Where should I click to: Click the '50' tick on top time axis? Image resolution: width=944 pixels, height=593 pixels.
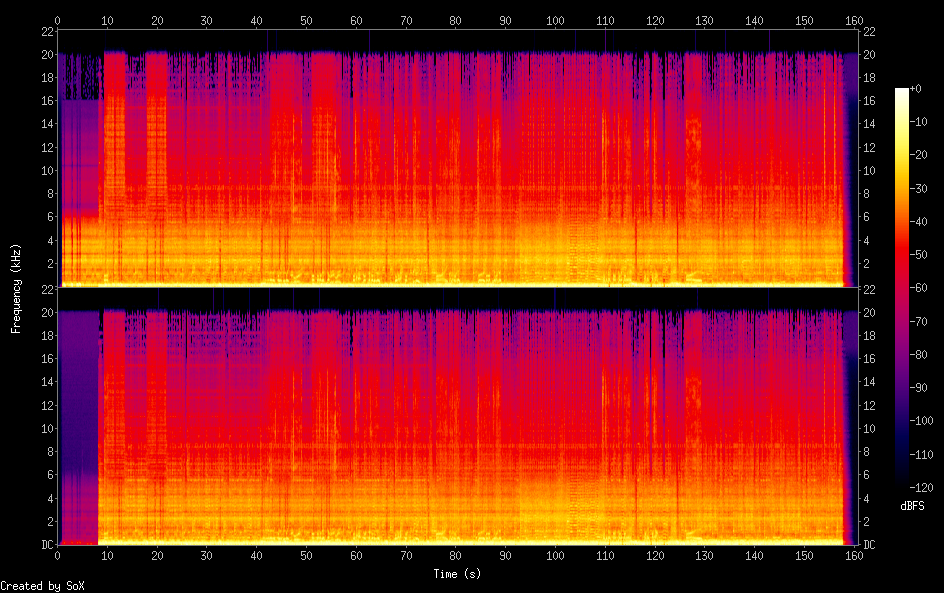306,20
